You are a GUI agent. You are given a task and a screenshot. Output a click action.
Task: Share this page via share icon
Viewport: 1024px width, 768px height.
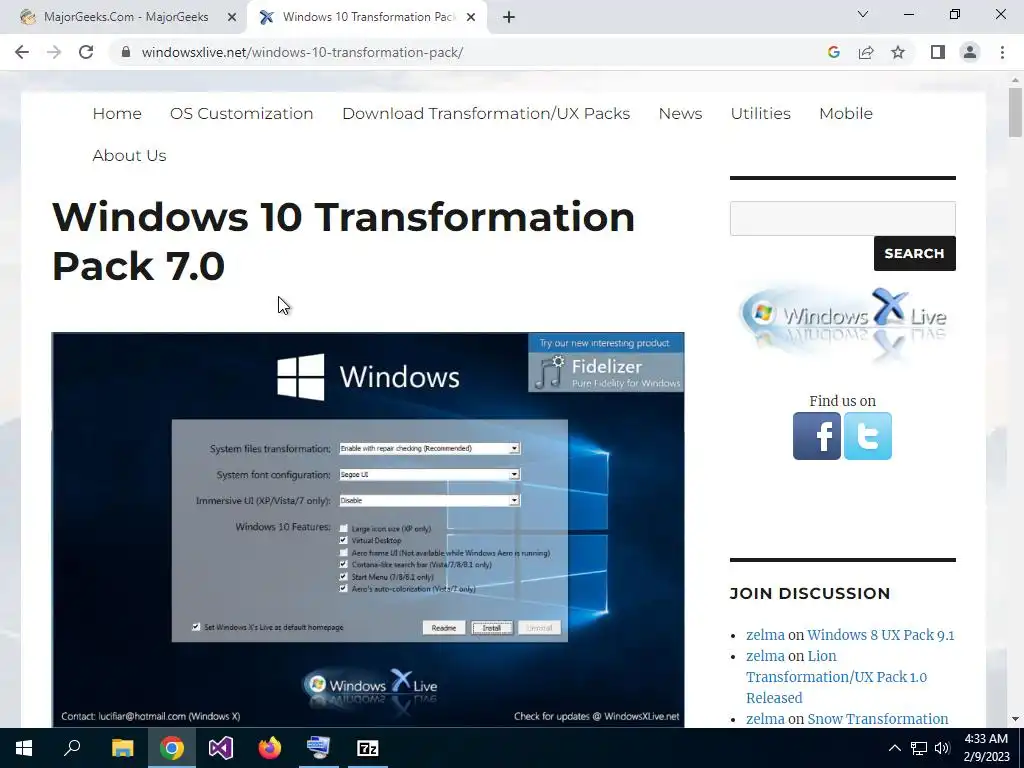pyautogui.click(x=866, y=52)
